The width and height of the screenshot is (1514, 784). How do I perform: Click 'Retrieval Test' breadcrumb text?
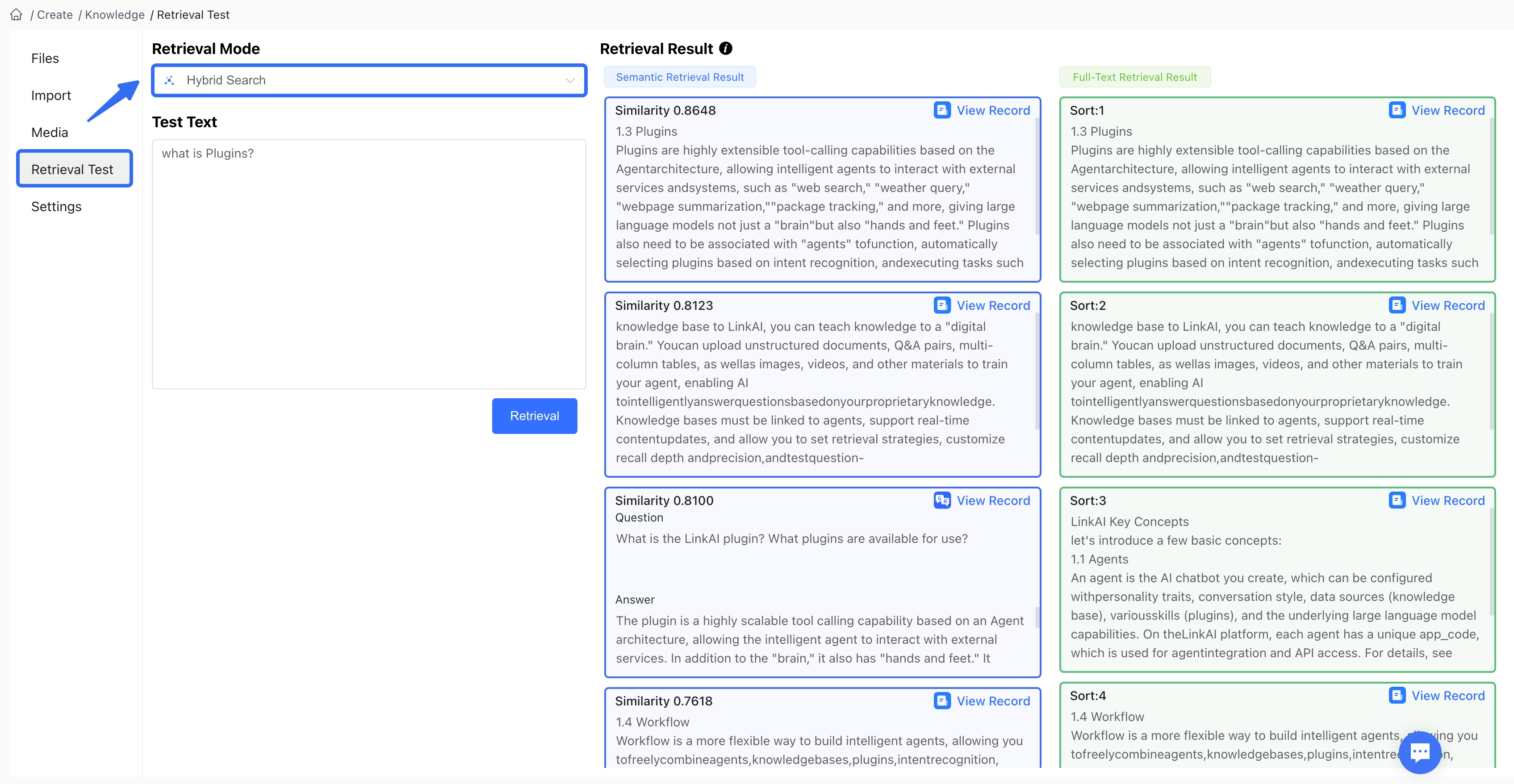coord(193,15)
